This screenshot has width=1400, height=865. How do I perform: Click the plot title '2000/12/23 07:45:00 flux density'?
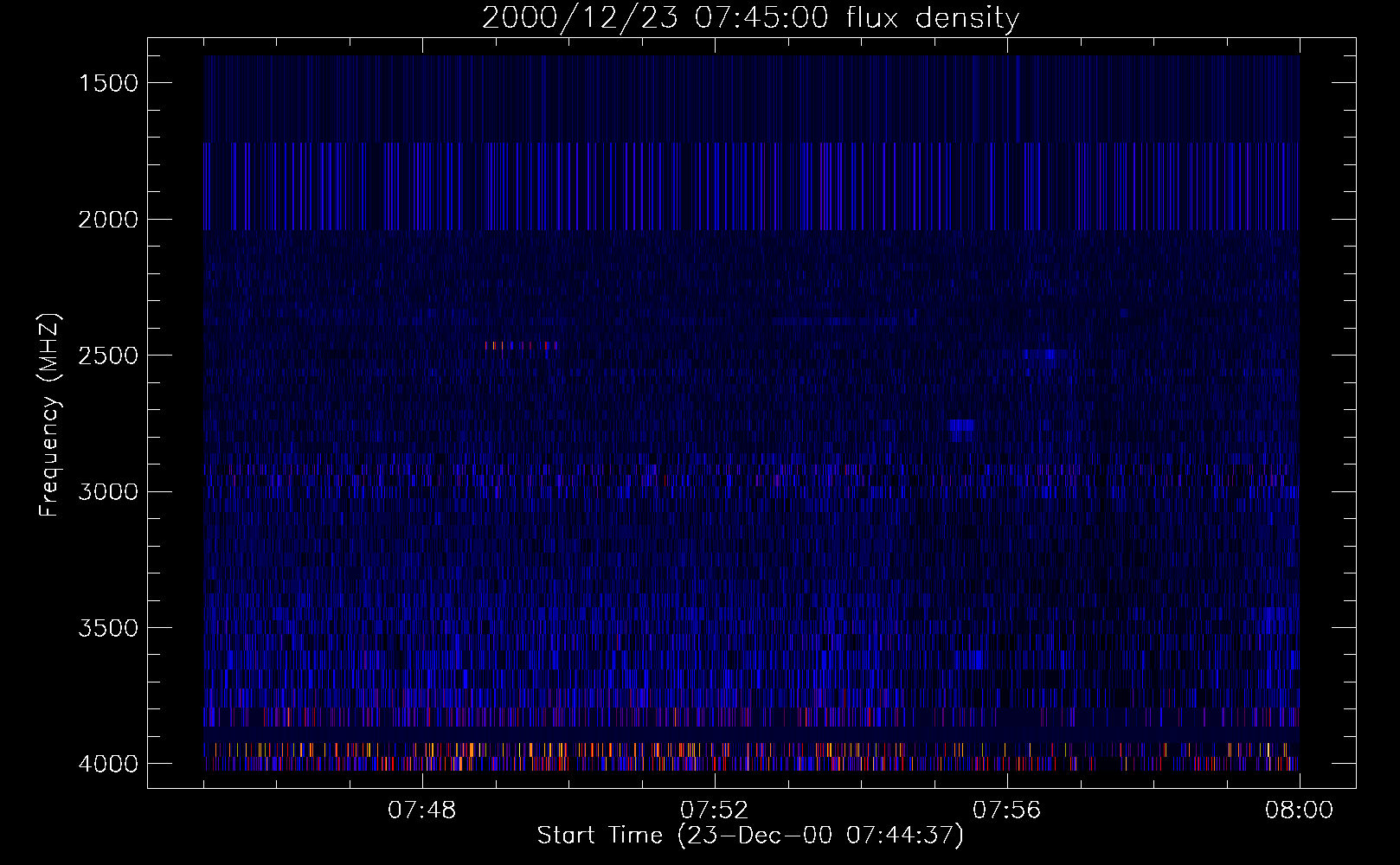tap(750, 18)
